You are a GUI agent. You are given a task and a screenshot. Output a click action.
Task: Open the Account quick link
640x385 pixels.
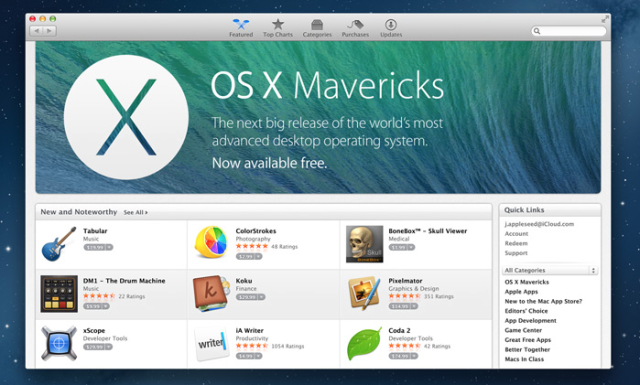tap(516, 234)
